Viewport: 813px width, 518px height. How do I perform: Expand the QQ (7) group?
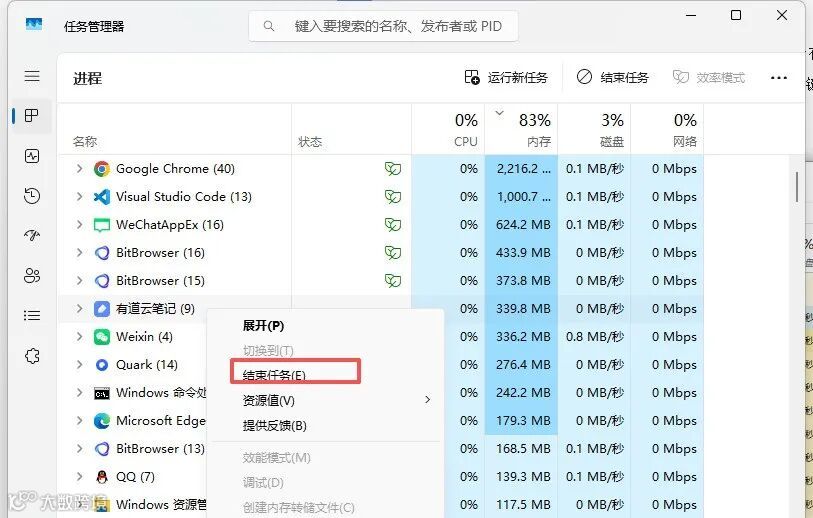point(79,477)
